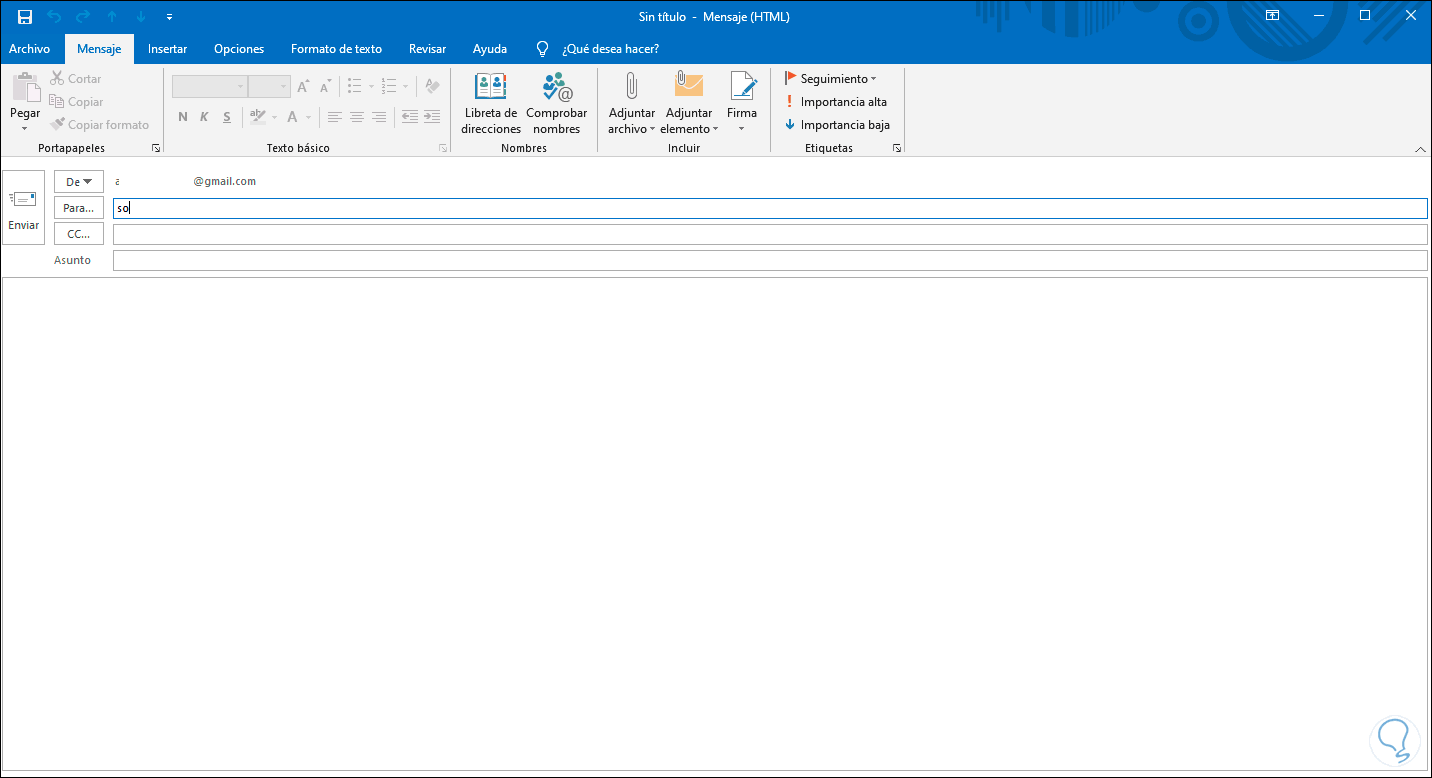
Task: Open the font size combo box
Action: tap(269, 87)
